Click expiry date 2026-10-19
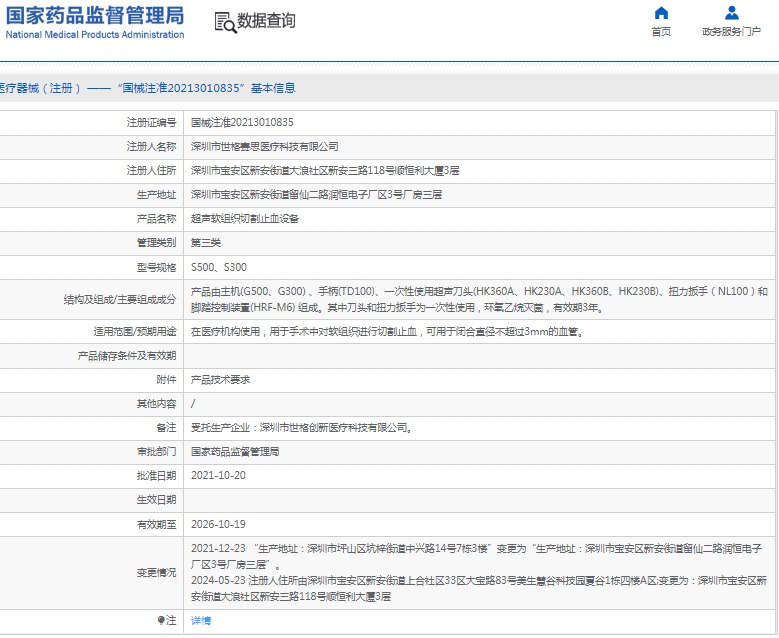Viewport: 779px width, 638px height. [x=219, y=524]
